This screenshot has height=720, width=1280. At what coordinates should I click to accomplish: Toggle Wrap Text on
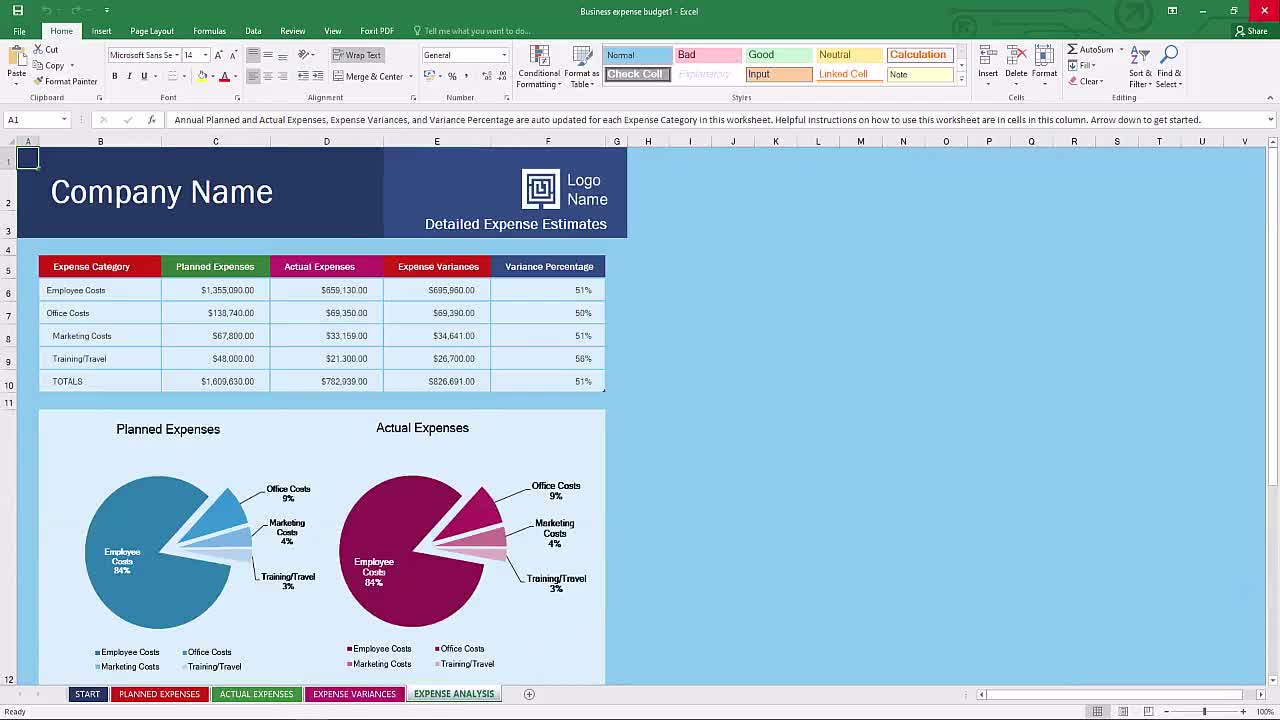(357, 55)
